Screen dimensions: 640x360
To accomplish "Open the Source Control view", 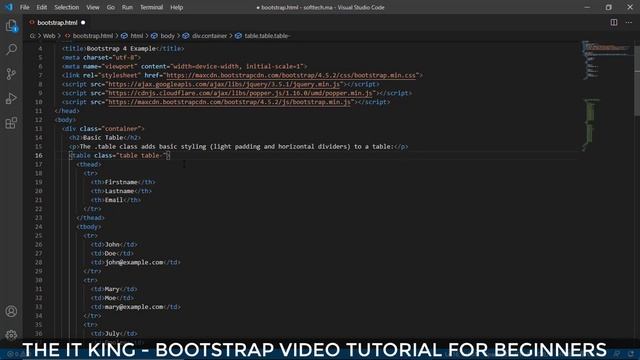I will (11, 74).
